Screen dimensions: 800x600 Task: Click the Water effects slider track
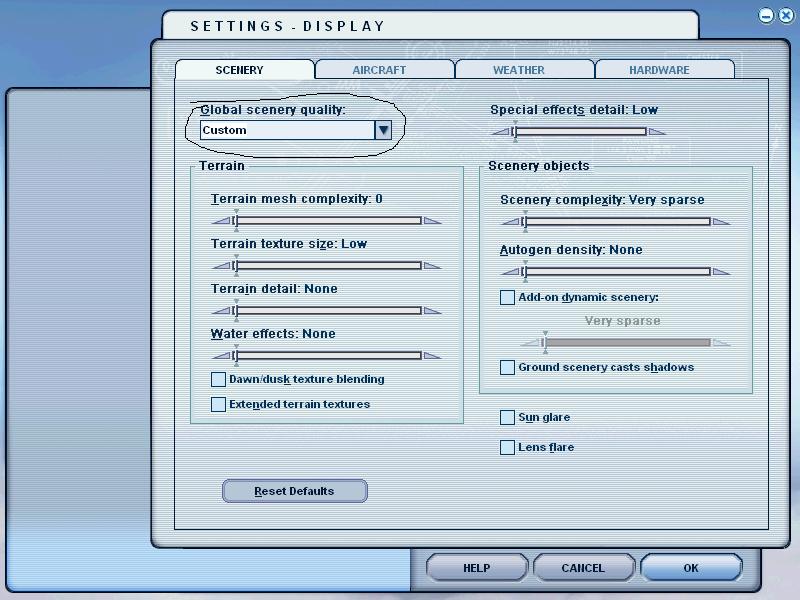(328, 355)
